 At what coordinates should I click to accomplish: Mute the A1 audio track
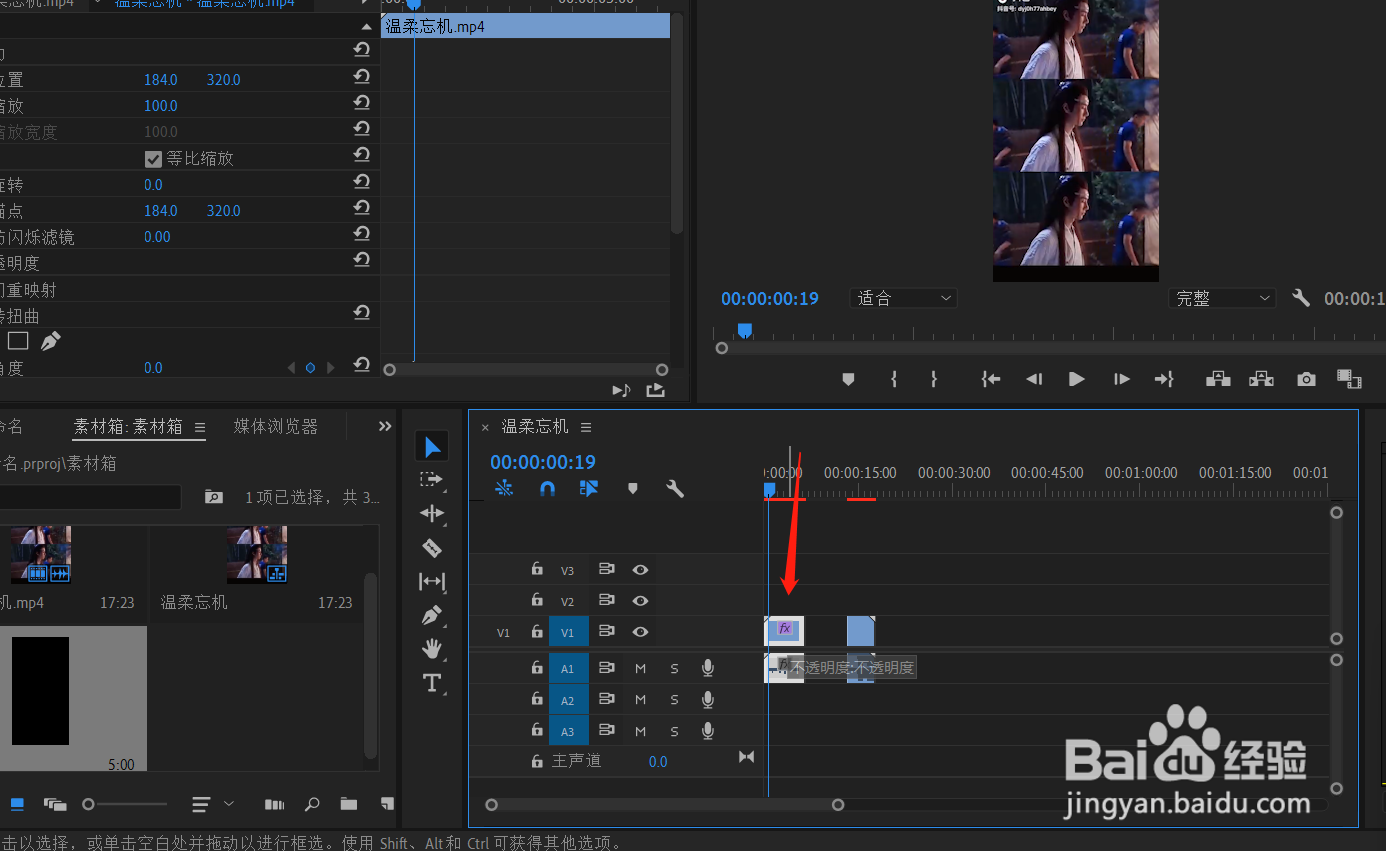(x=640, y=668)
